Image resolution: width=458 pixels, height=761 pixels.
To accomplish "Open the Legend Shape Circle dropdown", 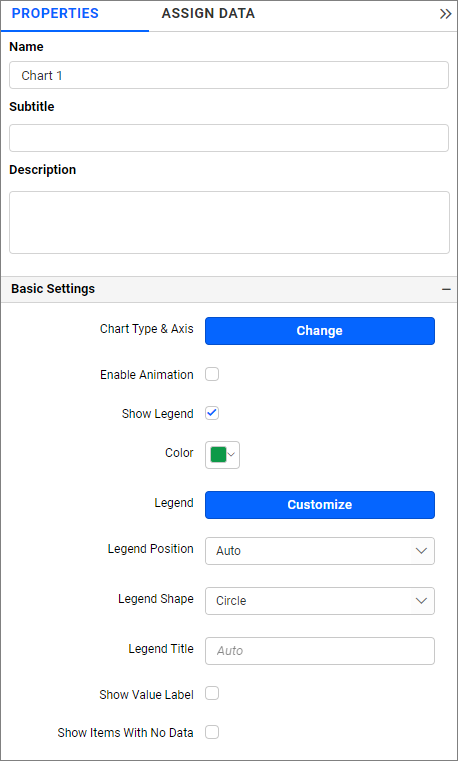I will click(320, 601).
